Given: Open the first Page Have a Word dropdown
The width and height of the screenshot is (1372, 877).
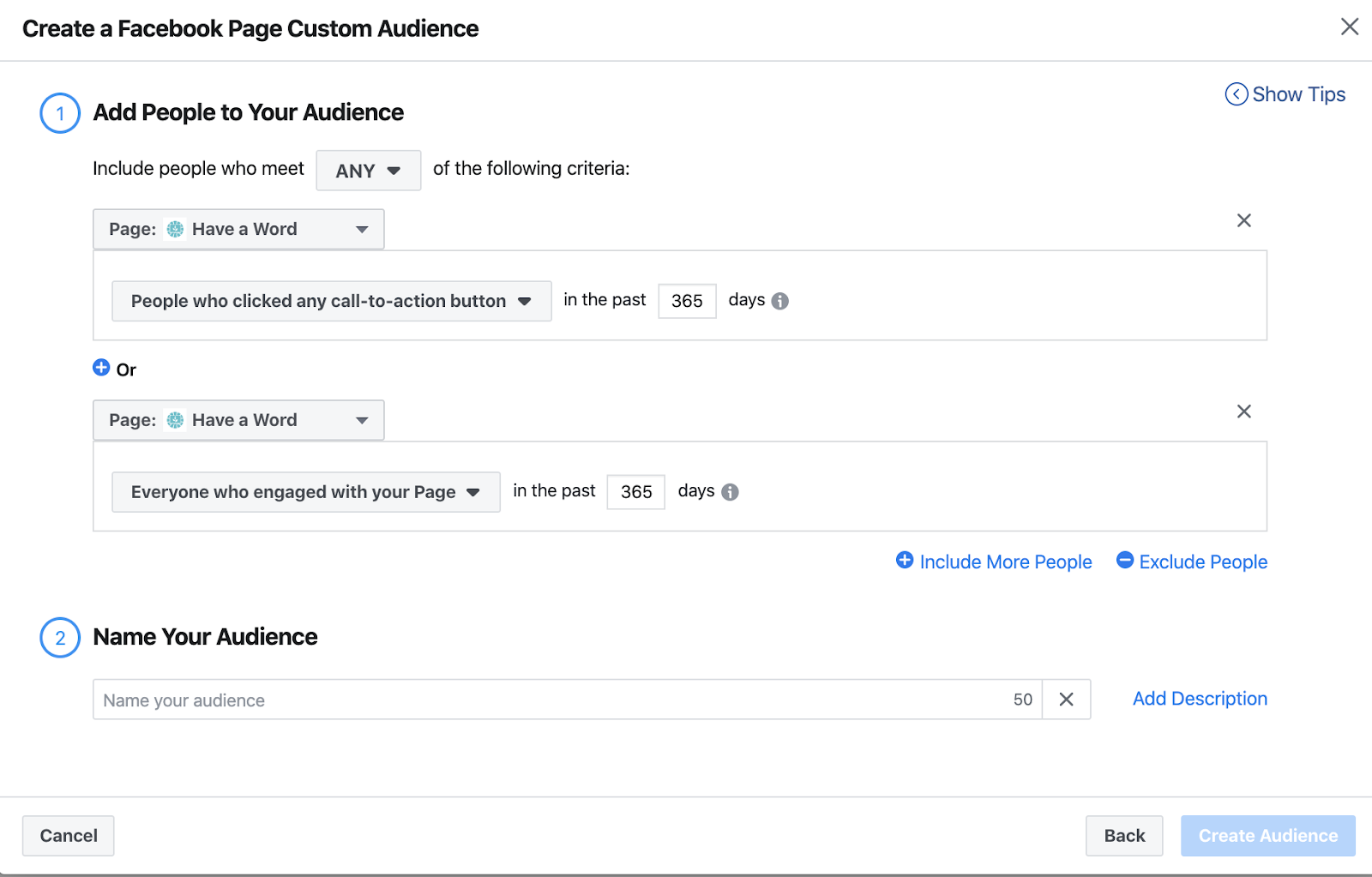Looking at the screenshot, I should 238,230.
